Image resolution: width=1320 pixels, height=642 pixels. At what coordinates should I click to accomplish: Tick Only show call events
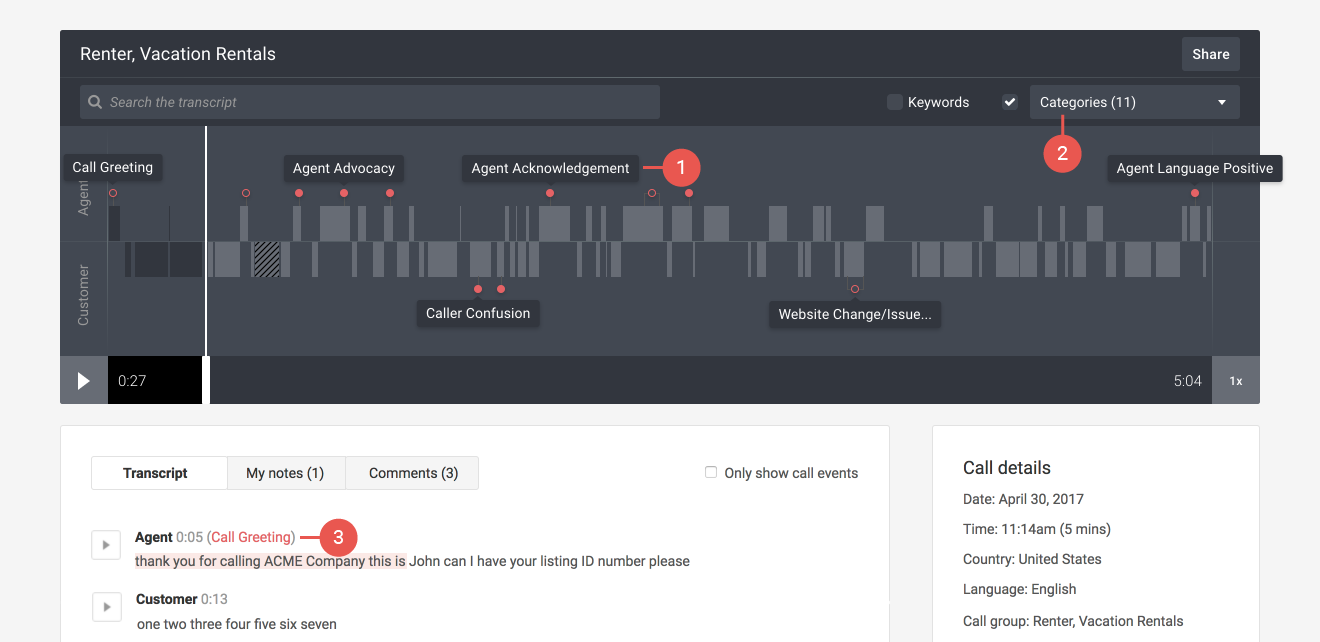click(x=711, y=473)
